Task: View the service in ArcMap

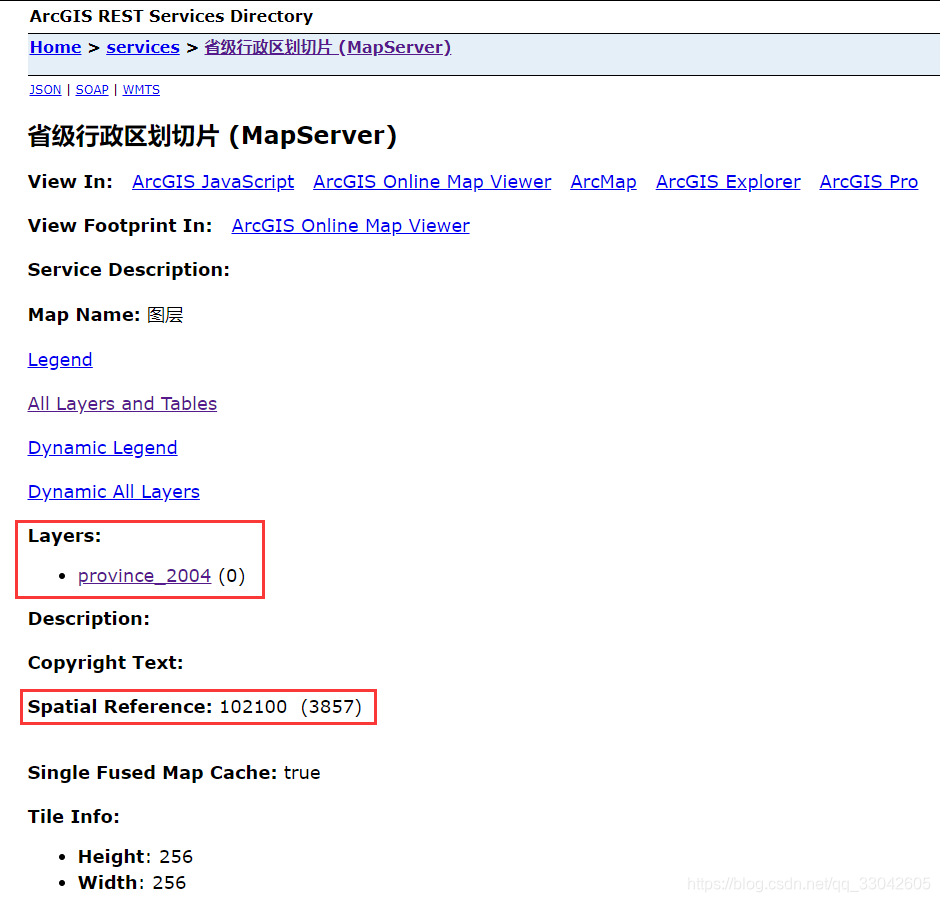Action: click(x=603, y=182)
